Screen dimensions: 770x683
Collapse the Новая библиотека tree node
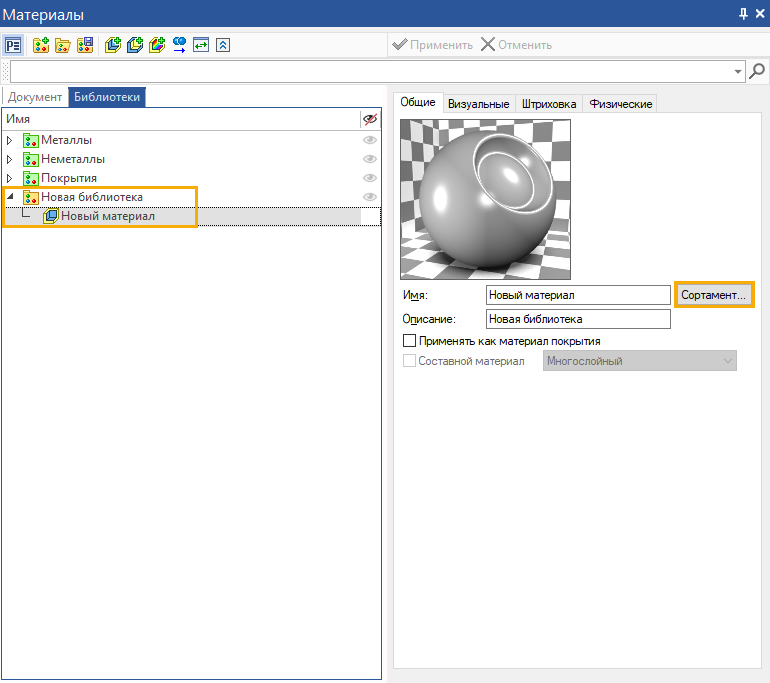(x=11, y=197)
